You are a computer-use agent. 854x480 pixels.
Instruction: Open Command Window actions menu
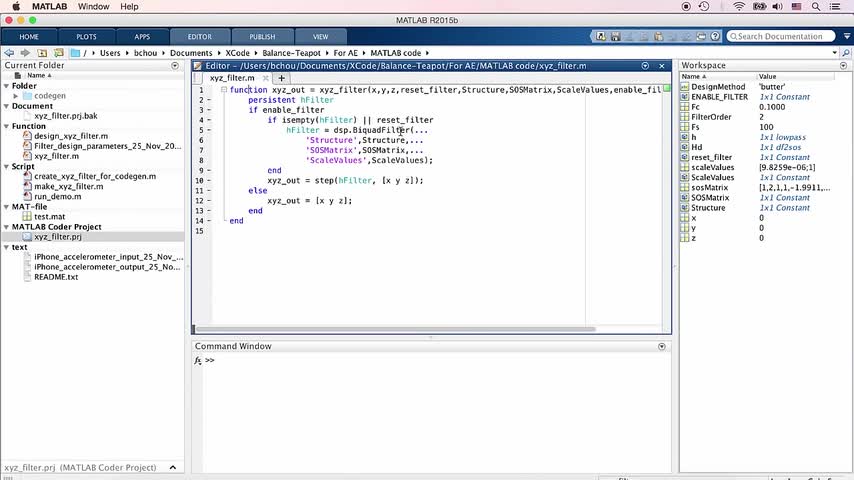662,347
